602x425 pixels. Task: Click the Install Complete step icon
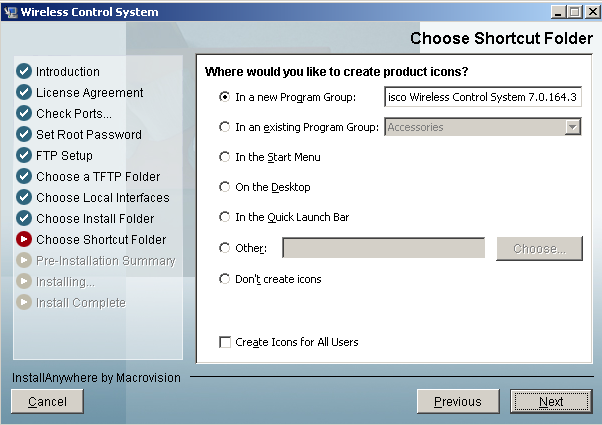point(24,303)
